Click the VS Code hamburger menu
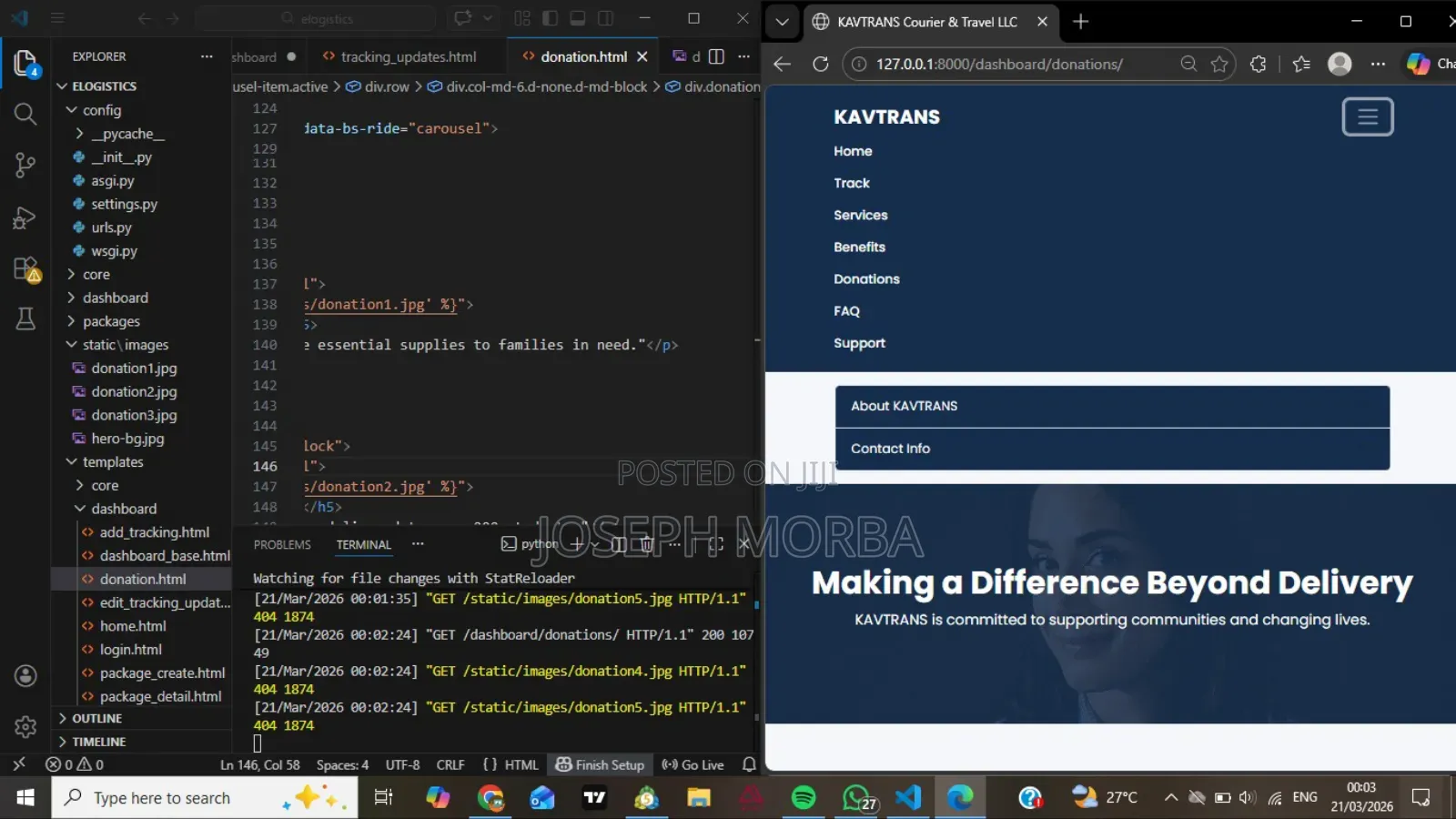 [x=57, y=18]
